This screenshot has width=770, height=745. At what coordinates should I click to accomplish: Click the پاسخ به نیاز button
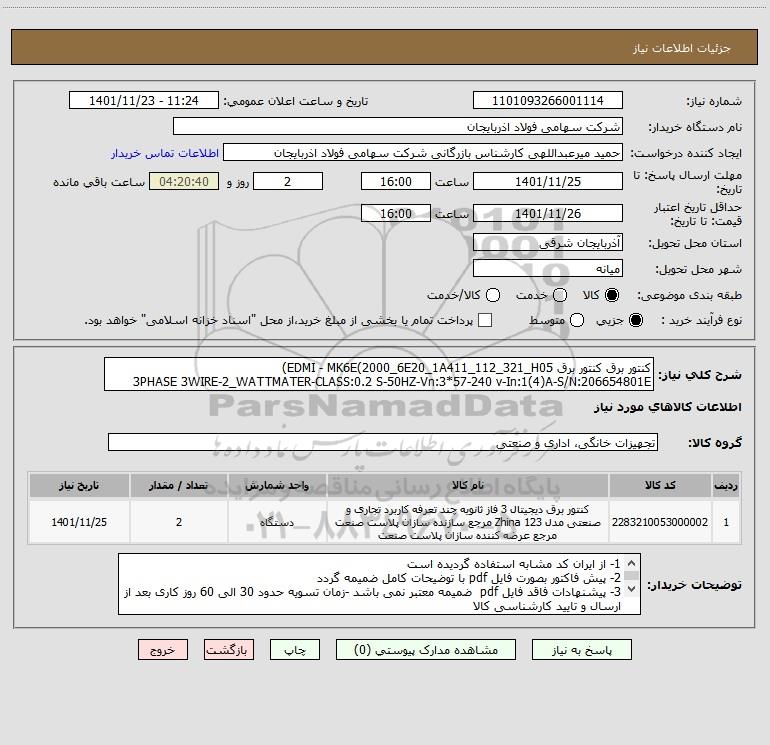581,650
